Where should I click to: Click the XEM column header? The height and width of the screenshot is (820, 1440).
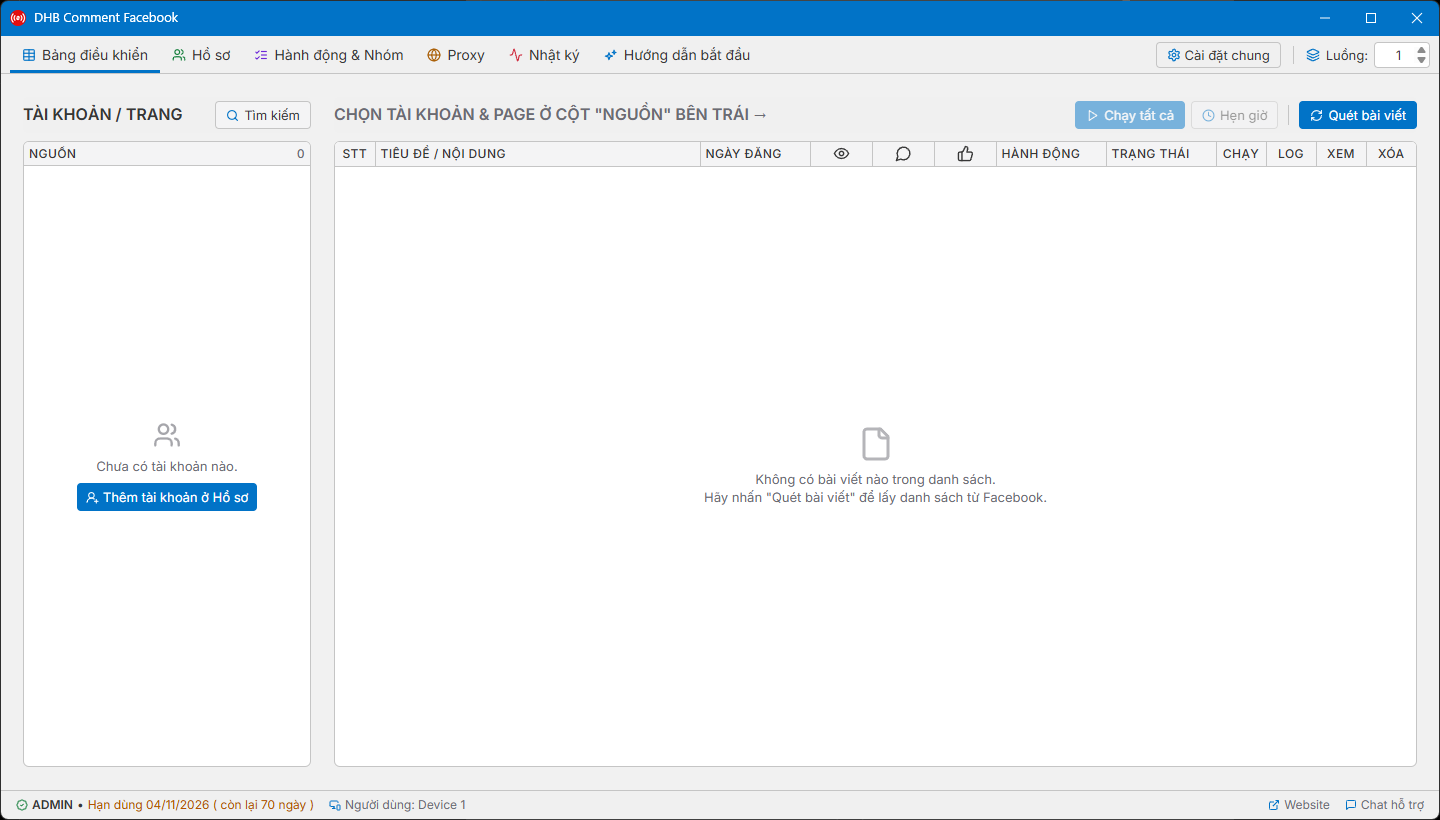tap(1341, 154)
